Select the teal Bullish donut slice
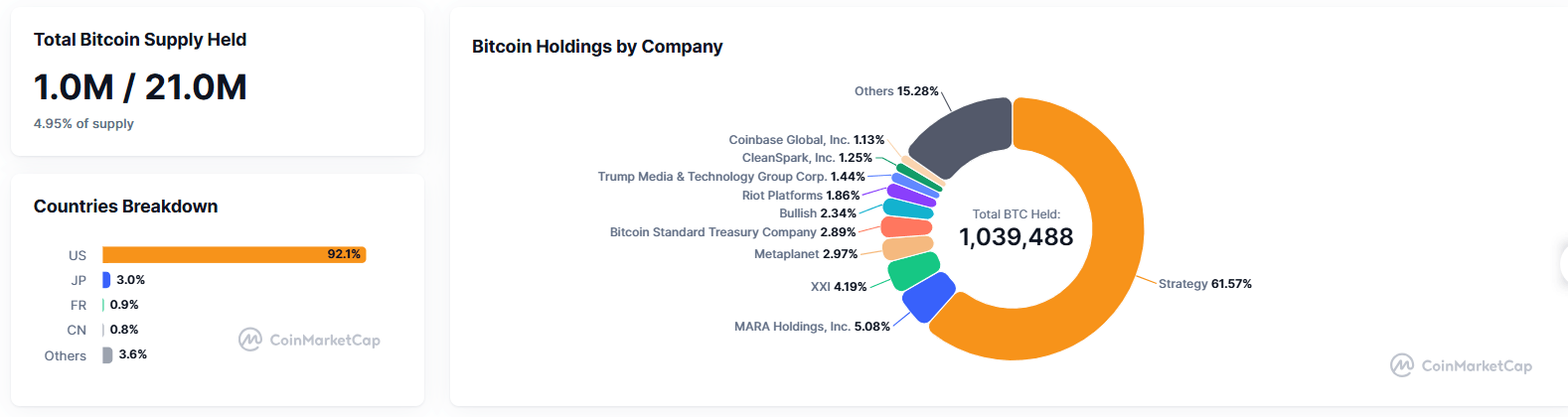The height and width of the screenshot is (417, 1568). coord(908,208)
